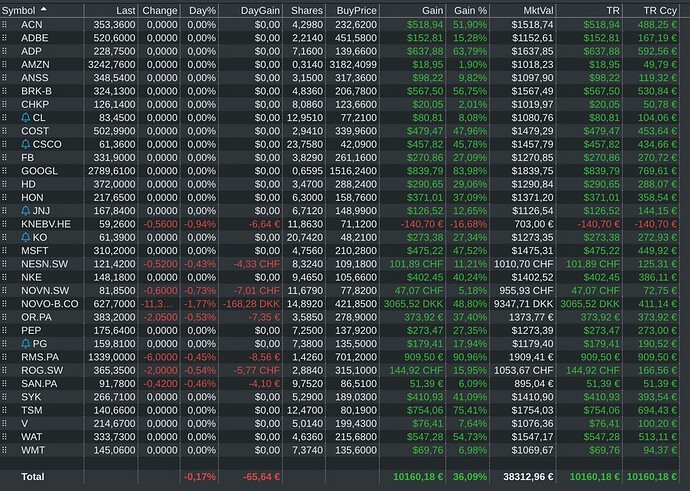Click the OR.PA change value -2,0500
Screen dimensions: 690x491
(161, 317)
